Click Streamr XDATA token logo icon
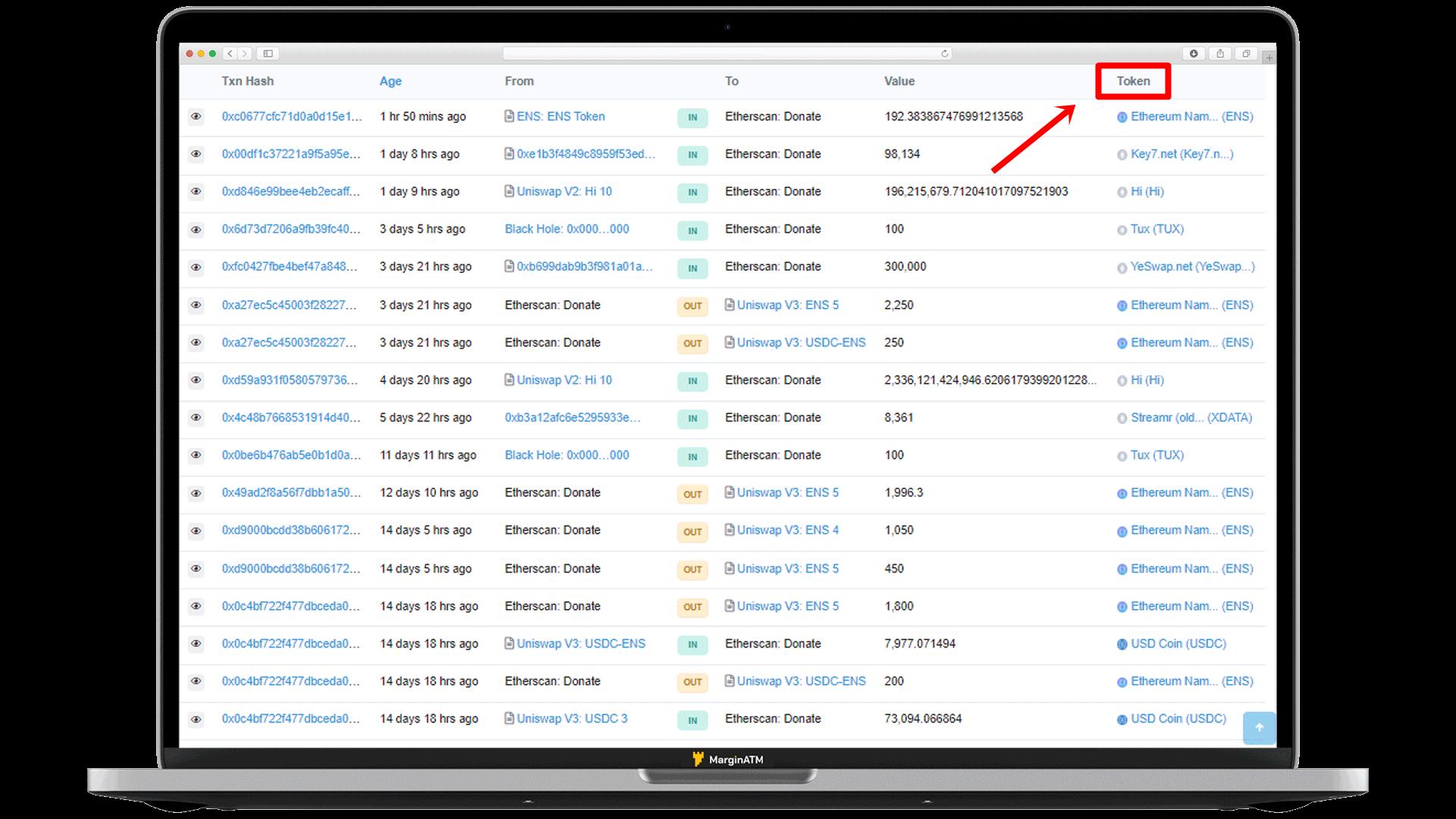Screen dimensions: 1456x819 pyautogui.click(x=1122, y=419)
